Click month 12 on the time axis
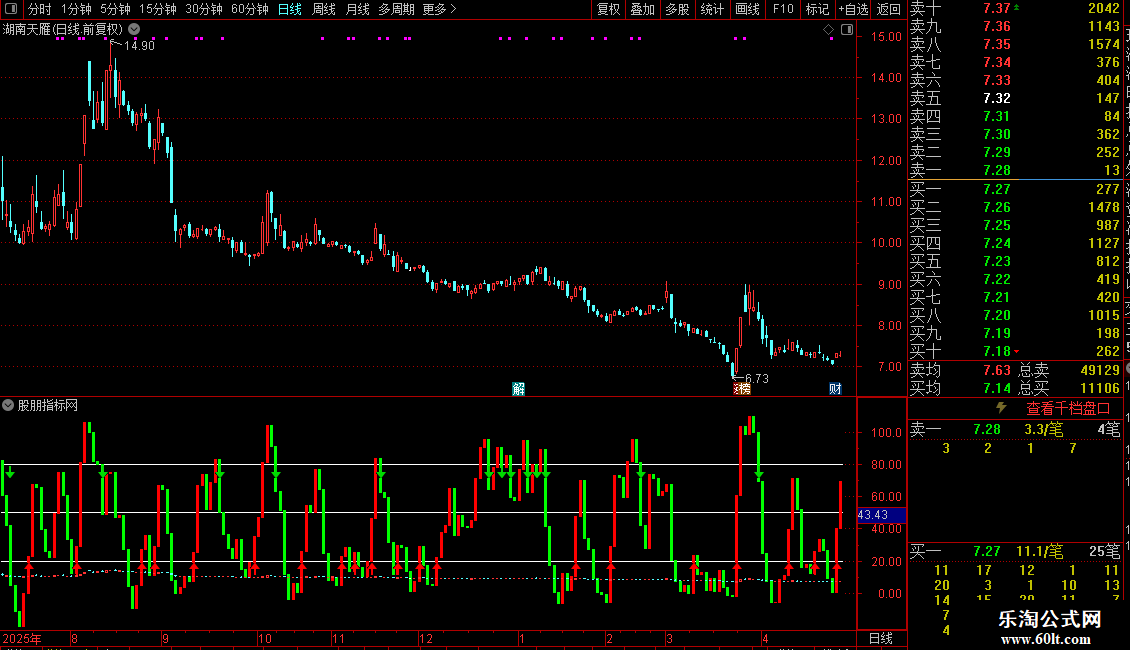Viewport: 1130px width, 650px height. [x=426, y=638]
